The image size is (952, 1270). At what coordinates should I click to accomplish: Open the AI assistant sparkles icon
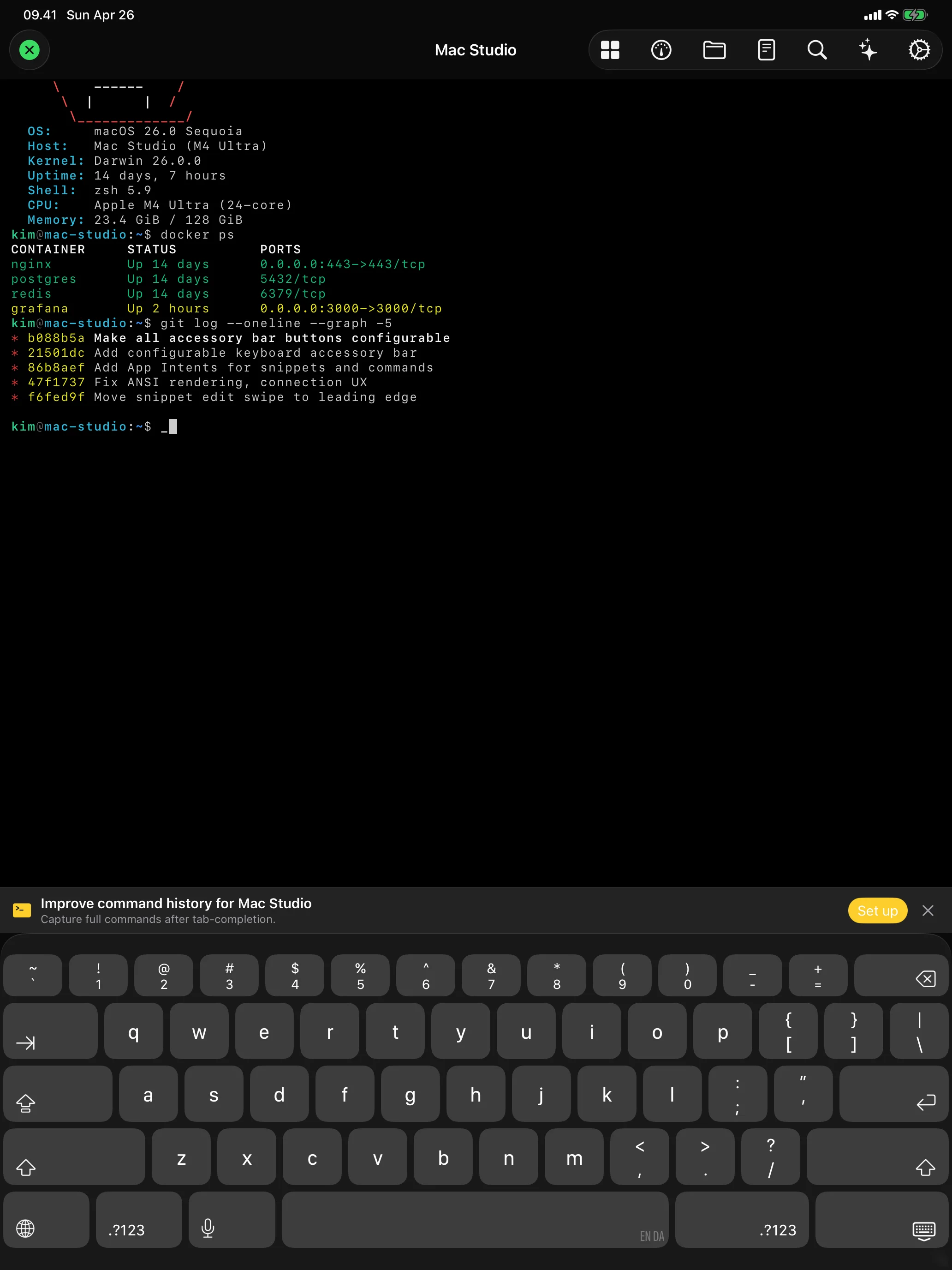[x=868, y=50]
